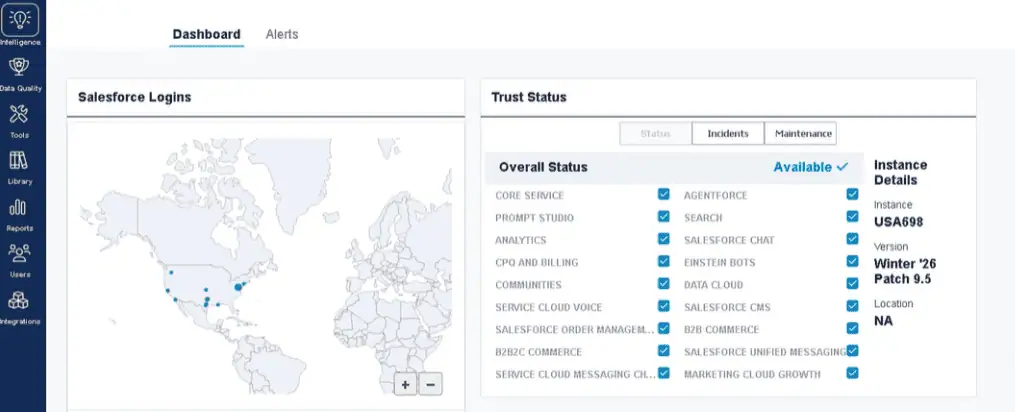Screen dimensions: 1015x412
Task: Open the Intelligence sidebar section
Action: (x=20, y=25)
